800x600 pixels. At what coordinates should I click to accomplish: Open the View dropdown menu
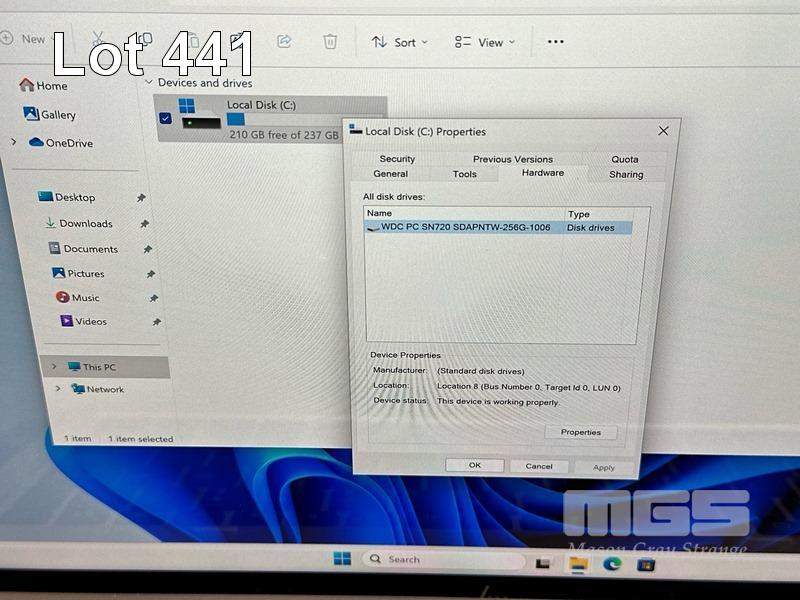pos(485,42)
